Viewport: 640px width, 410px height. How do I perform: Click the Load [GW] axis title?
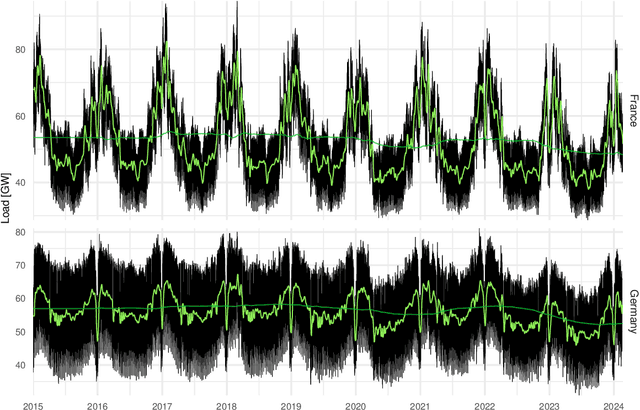(5, 198)
